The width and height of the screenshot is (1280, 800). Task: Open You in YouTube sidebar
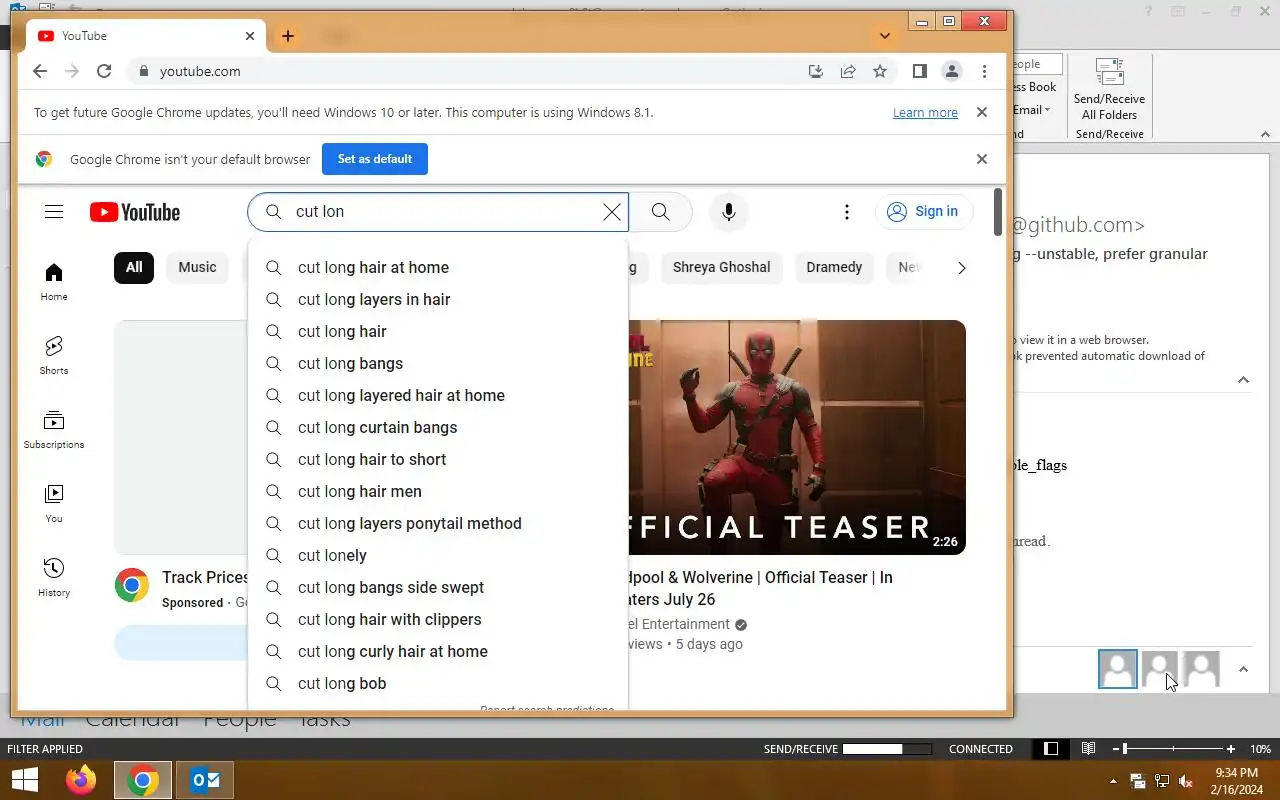tap(54, 503)
